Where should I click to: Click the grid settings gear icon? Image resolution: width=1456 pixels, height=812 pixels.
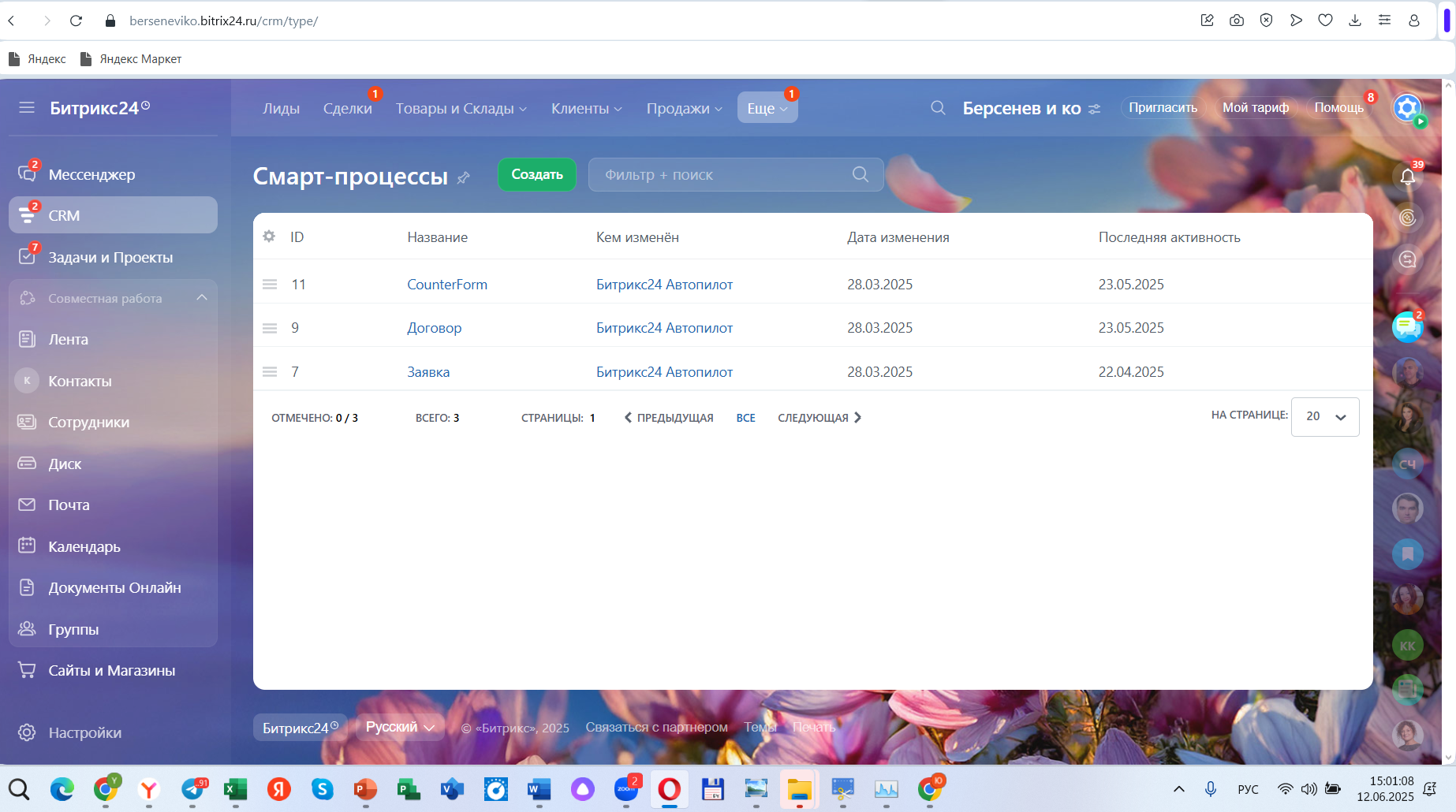[x=269, y=237]
